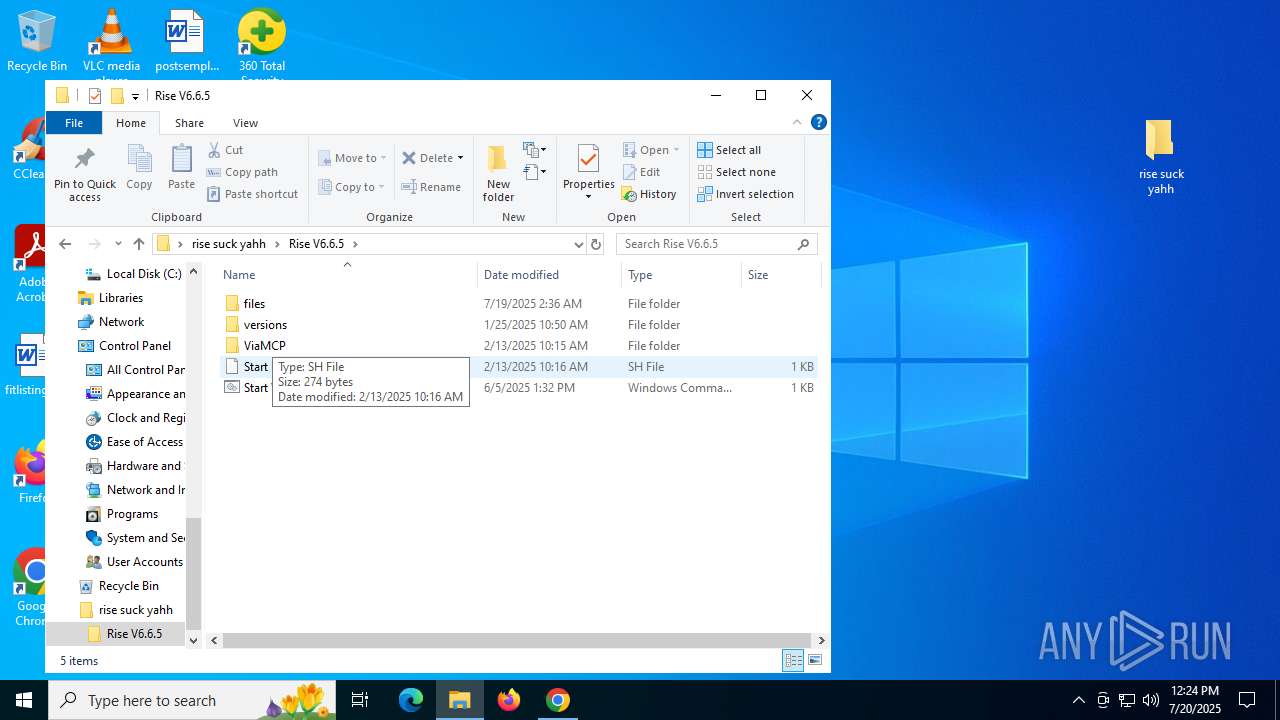Open the File tab
The width and height of the screenshot is (1280, 720).
tap(74, 123)
